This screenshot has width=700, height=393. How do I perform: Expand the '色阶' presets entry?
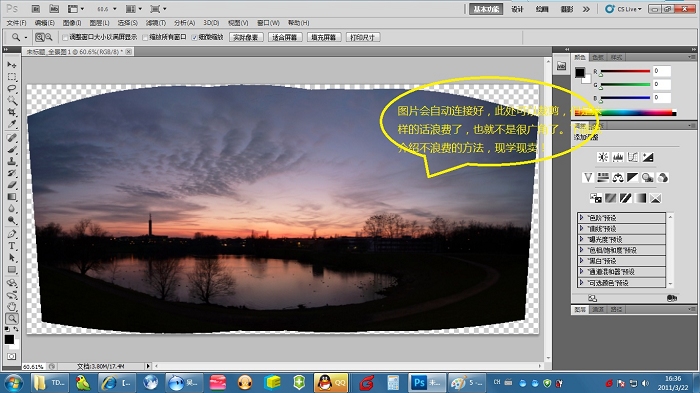[x=582, y=217]
